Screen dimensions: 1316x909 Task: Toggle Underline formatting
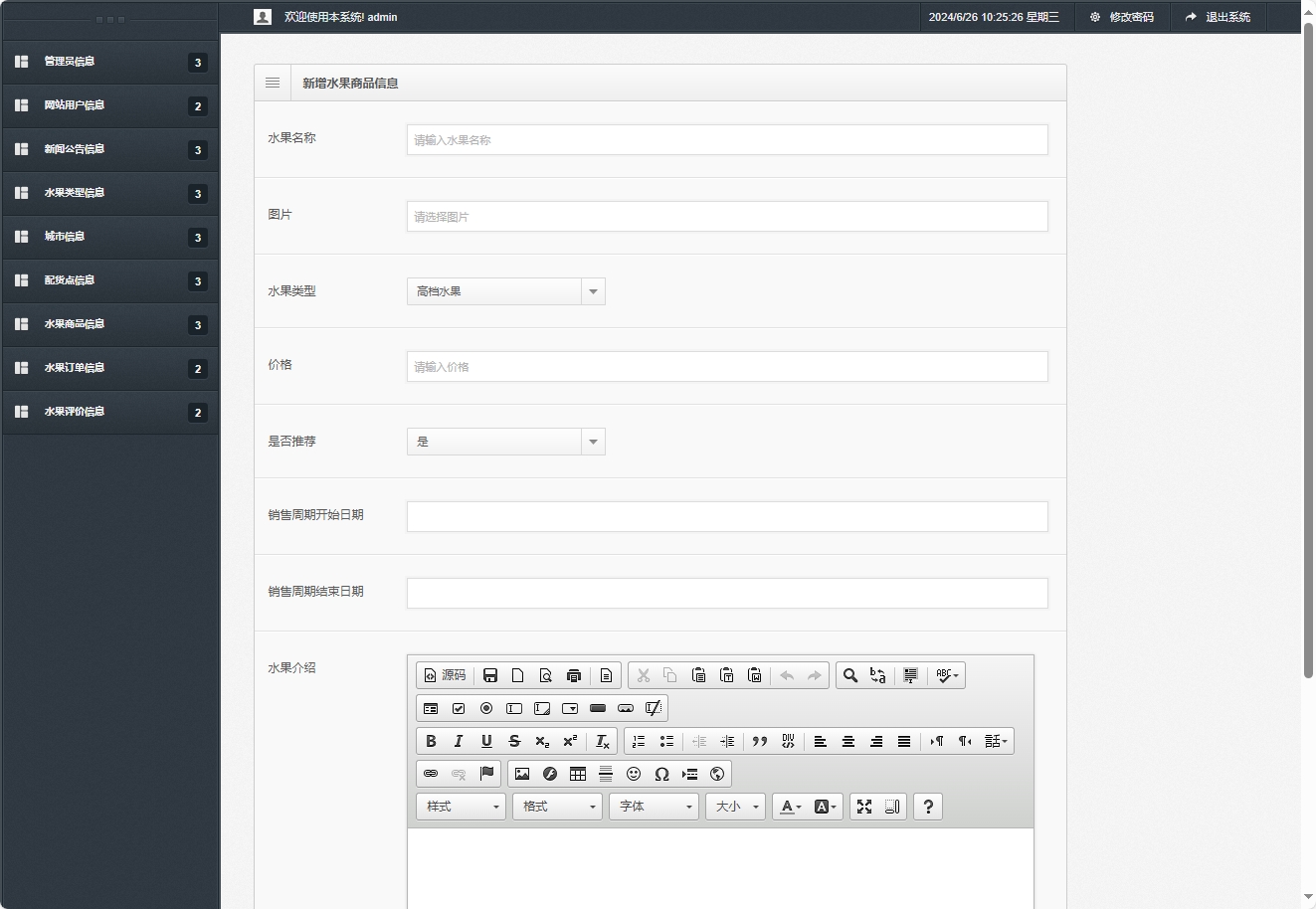click(x=486, y=741)
